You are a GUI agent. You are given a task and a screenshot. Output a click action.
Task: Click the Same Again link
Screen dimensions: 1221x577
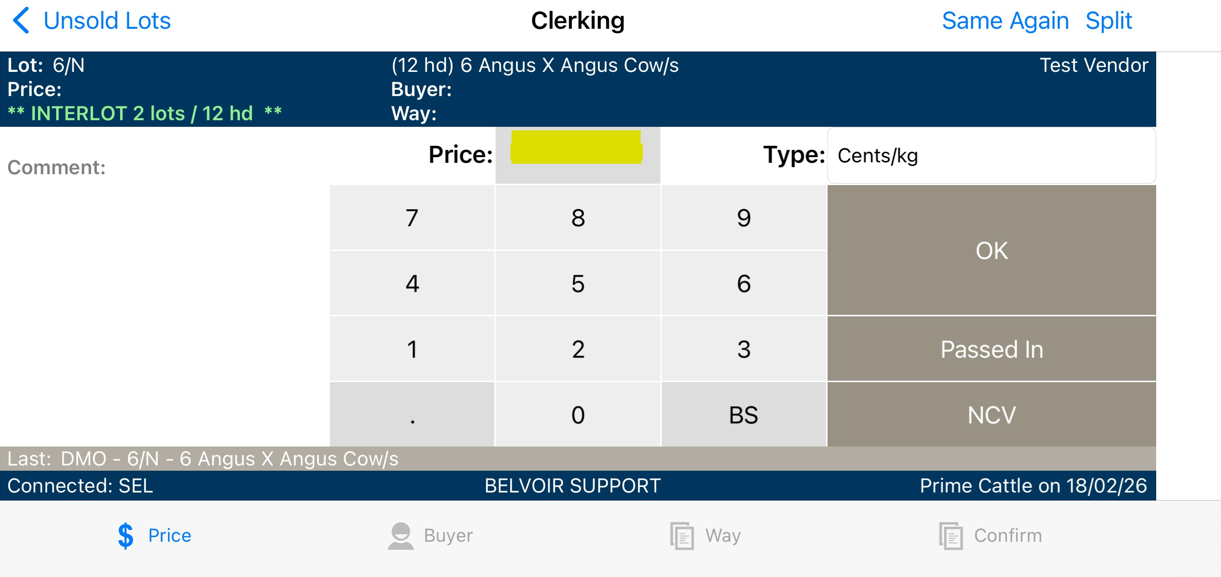coord(1005,21)
